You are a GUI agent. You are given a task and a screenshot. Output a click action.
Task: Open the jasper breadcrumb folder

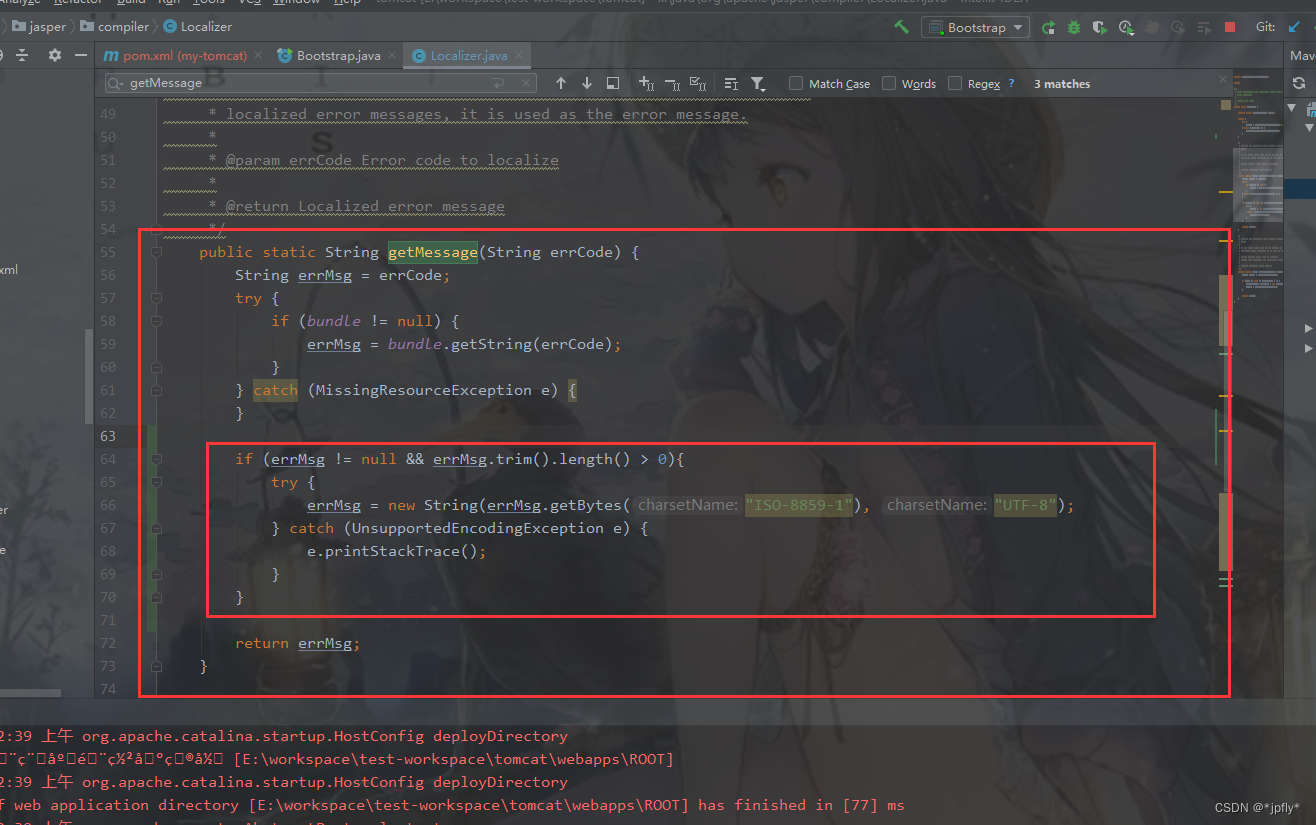[x=38, y=27]
